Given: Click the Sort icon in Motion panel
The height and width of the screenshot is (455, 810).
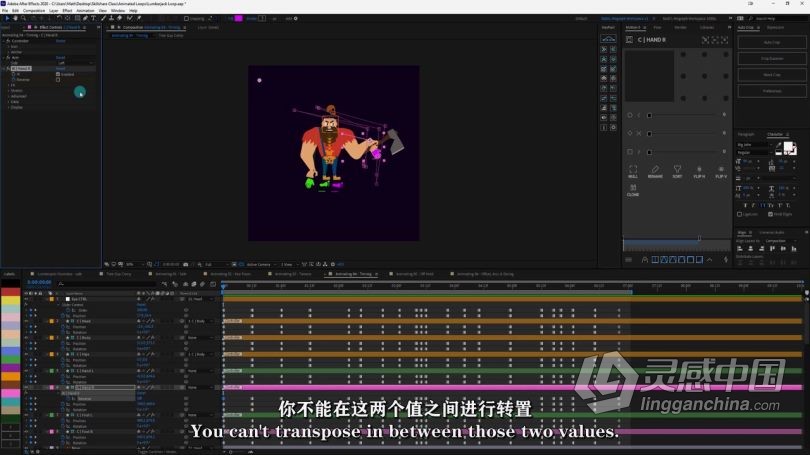Looking at the screenshot, I should pyautogui.click(x=677, y=170).
